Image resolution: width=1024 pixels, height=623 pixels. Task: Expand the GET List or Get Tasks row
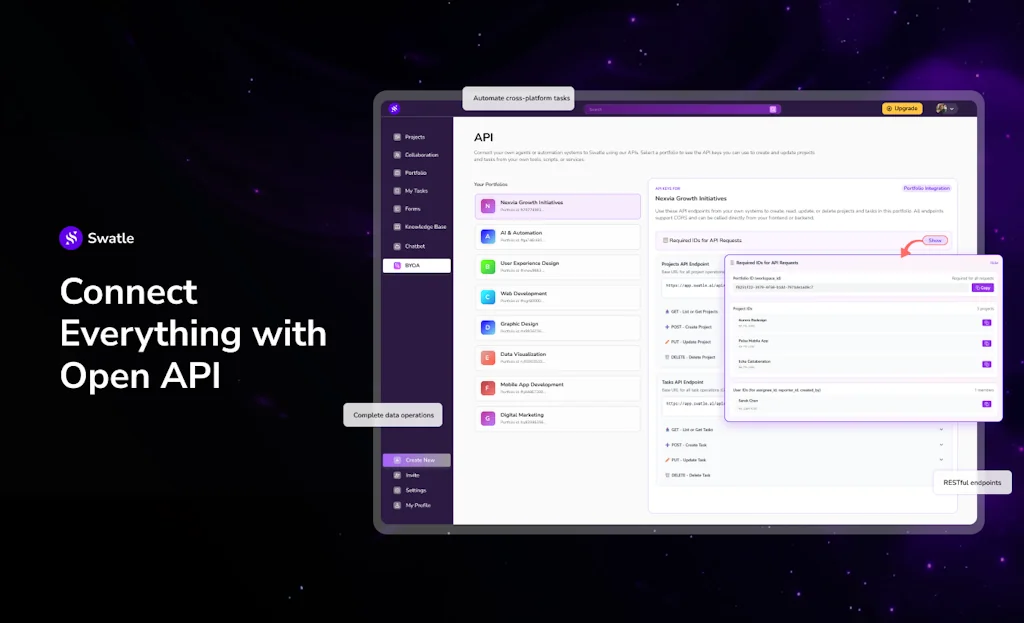[x=941, y=429]
